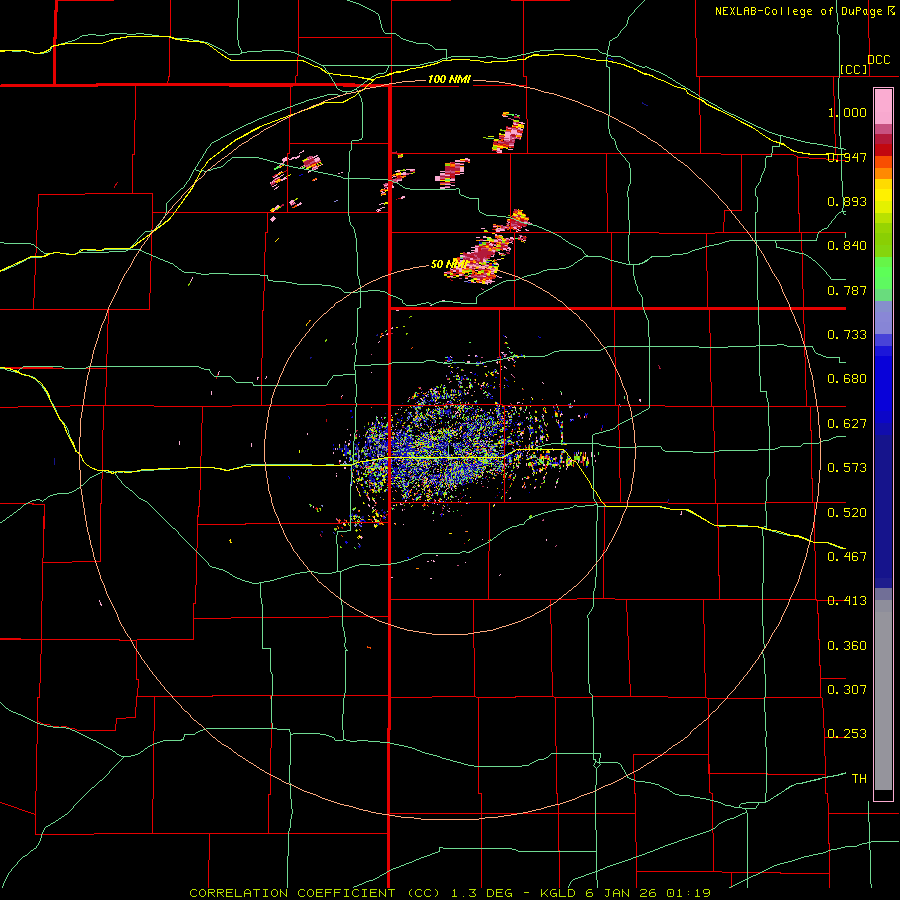This screenshot has height=900, width=900.
Task: Select the 0.840 scale value
Action: click(847, 246)
